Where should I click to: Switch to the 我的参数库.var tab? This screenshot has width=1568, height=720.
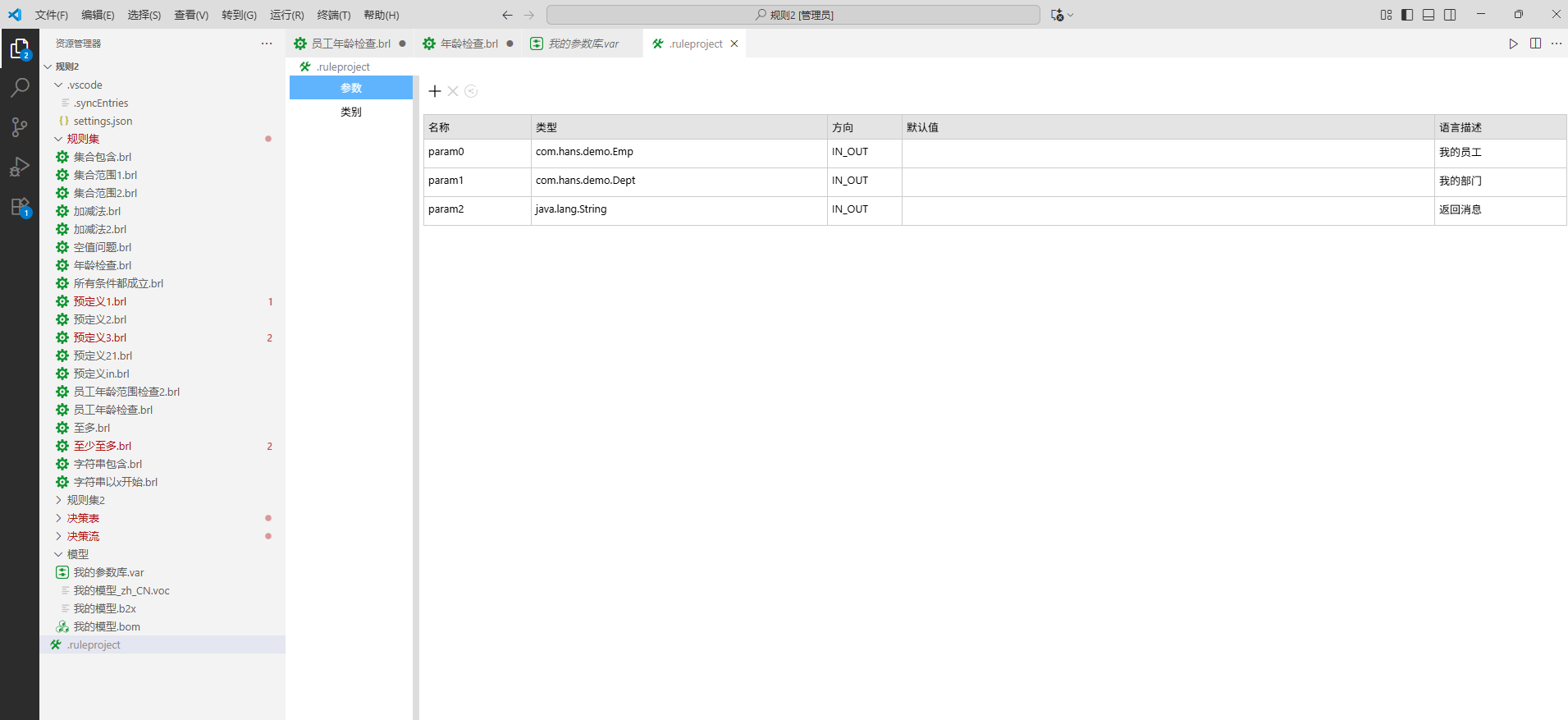[x=583, y=44]
